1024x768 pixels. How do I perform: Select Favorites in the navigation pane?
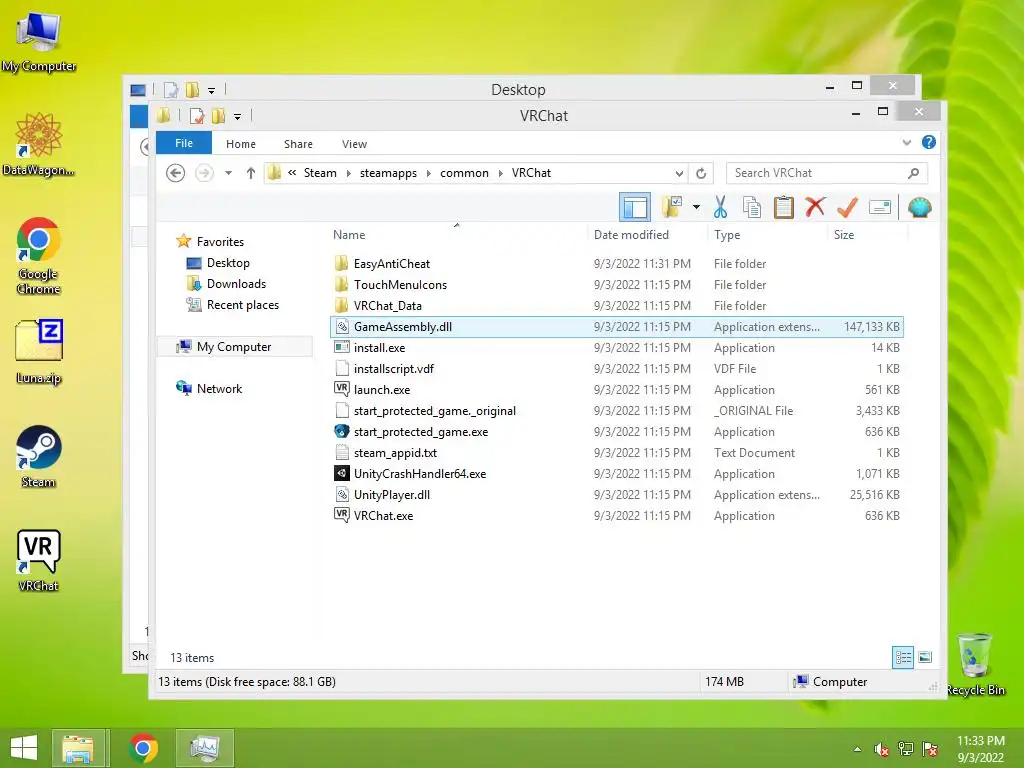click(x=220, y=242)
